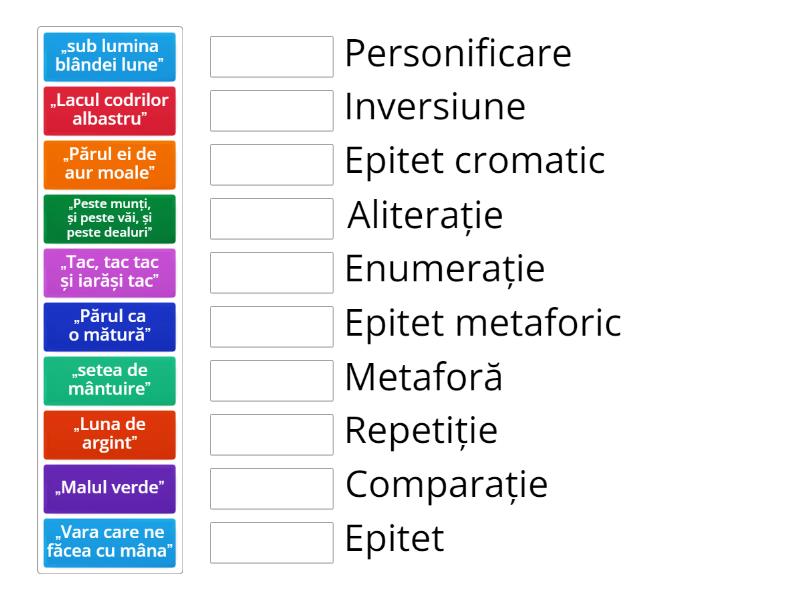Image resolution: width=800 pixels, height=600 pixels.
Task: Click the „Luna de argint” tile
Action: (x=110, y=435)
